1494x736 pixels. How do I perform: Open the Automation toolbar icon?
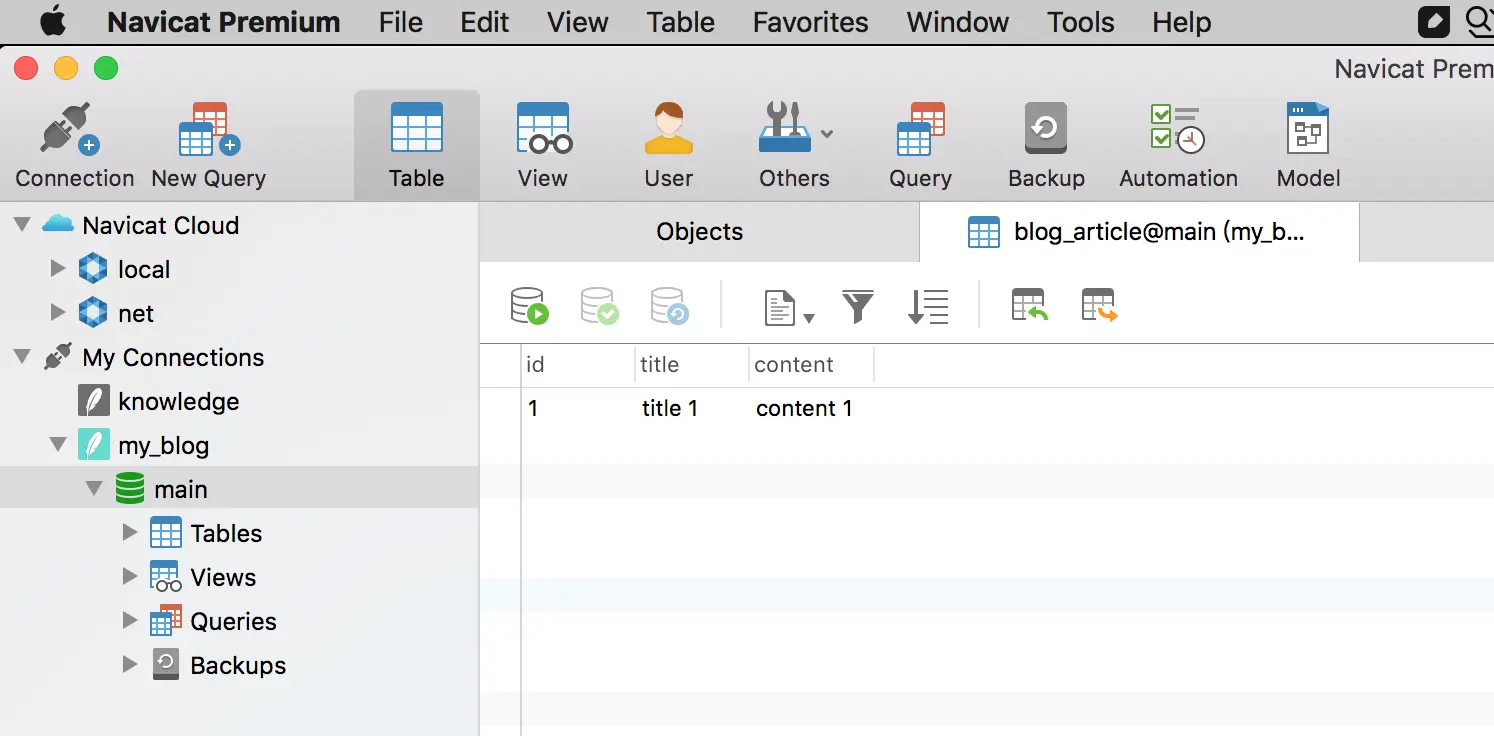coord(1178,146)
